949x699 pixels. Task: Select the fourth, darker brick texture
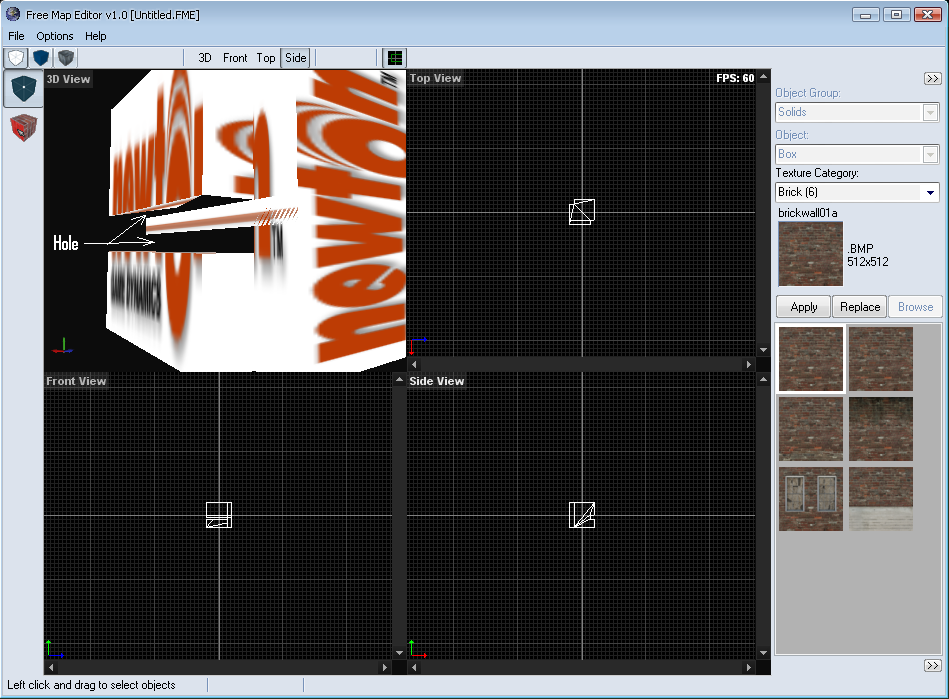coord(881,429)
